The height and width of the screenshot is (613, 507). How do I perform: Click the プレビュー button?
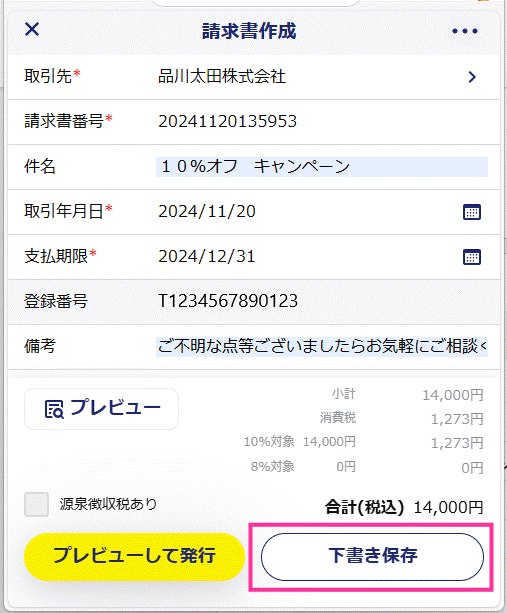coord(102,409)
